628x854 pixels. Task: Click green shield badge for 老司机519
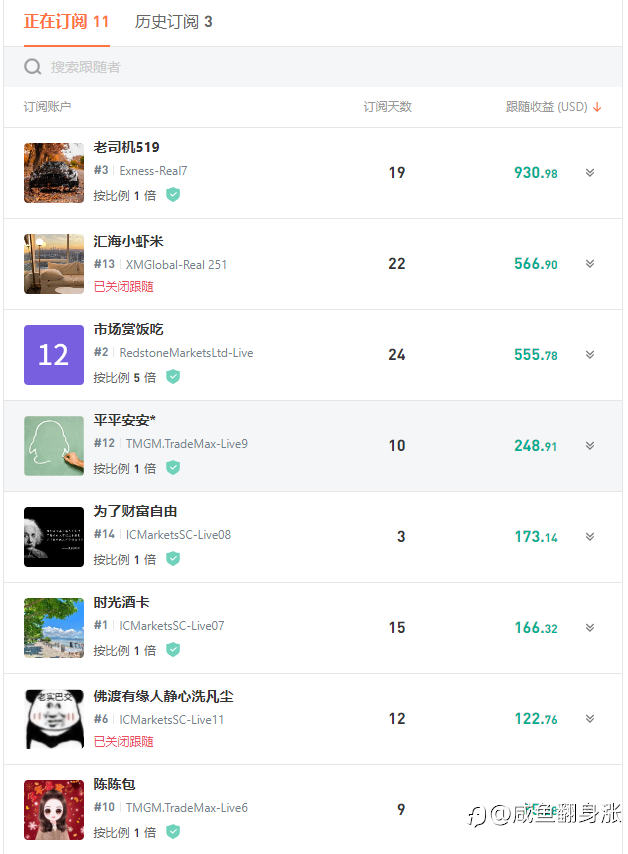point(173,194)
